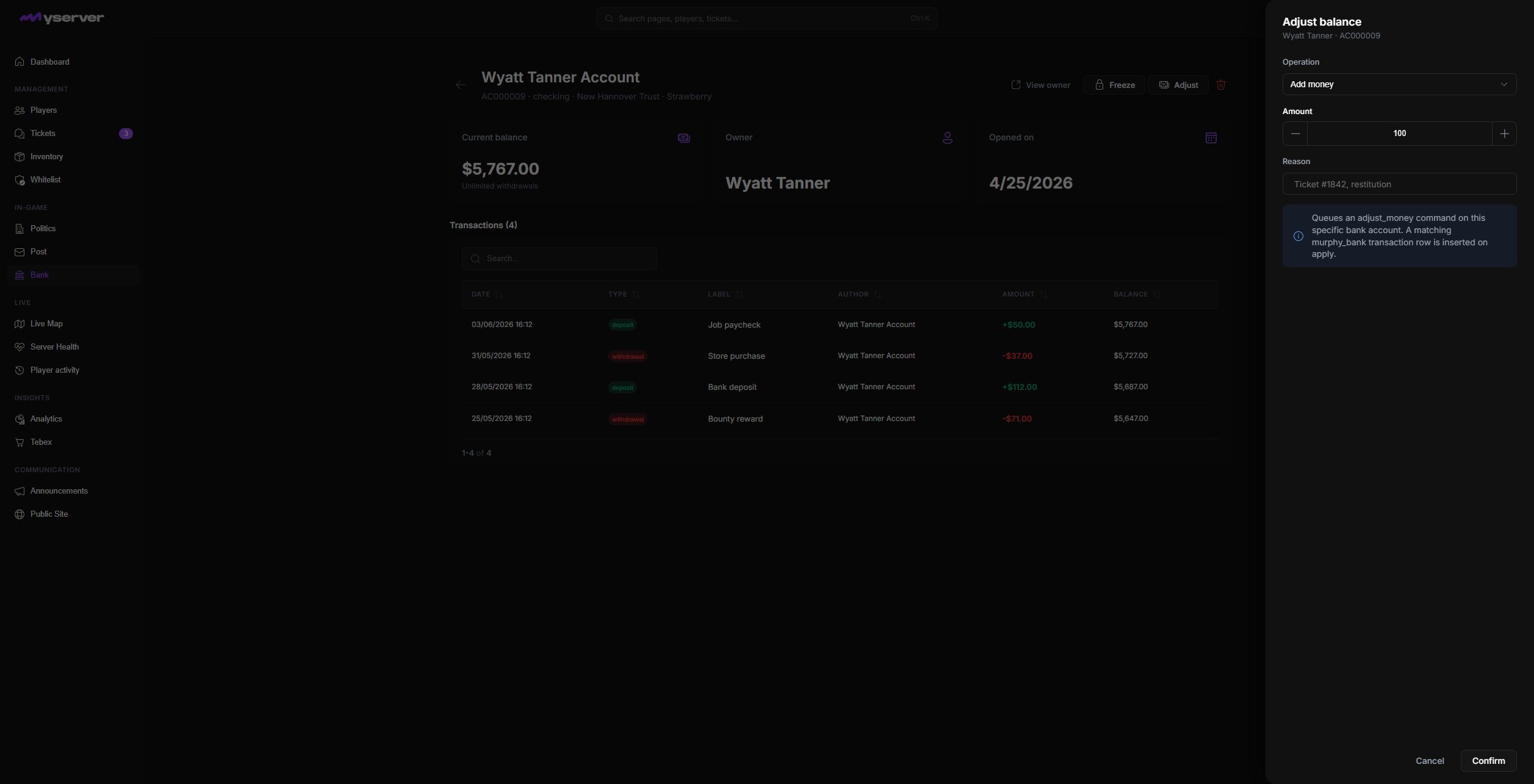Click the Tebex cart icon

20,442
